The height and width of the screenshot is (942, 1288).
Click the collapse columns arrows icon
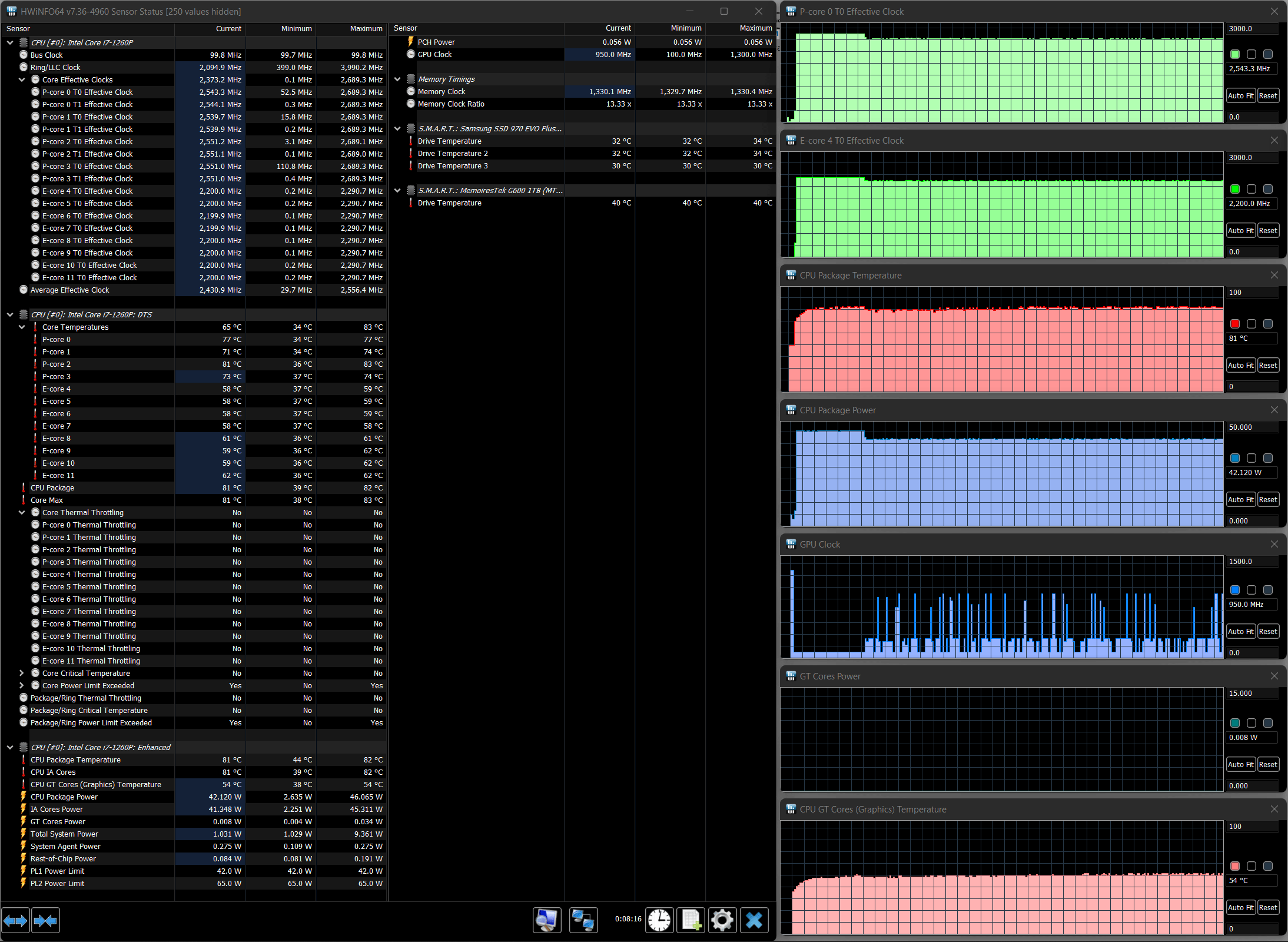click(x=45, y=920)
